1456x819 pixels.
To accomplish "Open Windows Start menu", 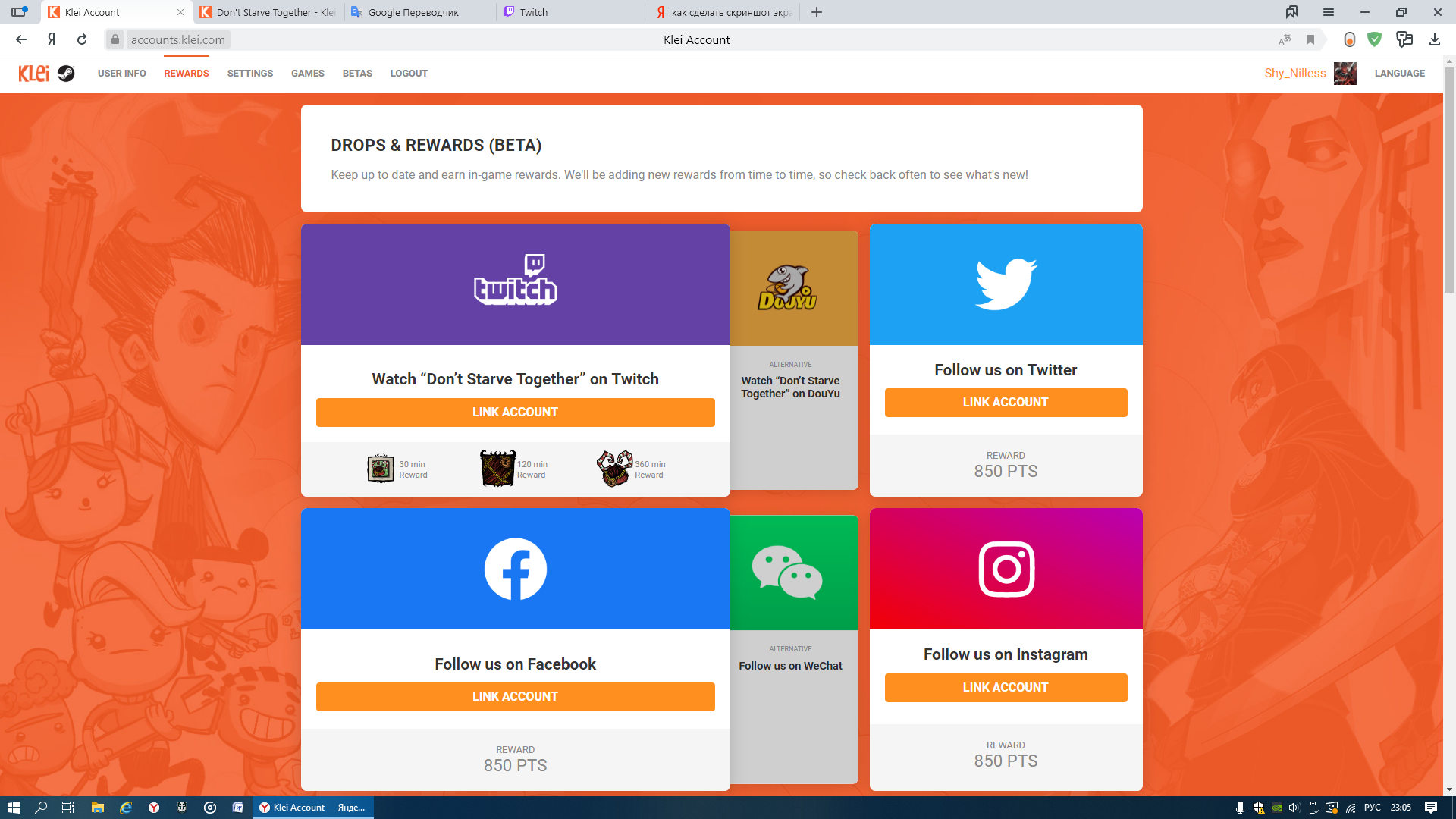I will [x=13, y=807].
